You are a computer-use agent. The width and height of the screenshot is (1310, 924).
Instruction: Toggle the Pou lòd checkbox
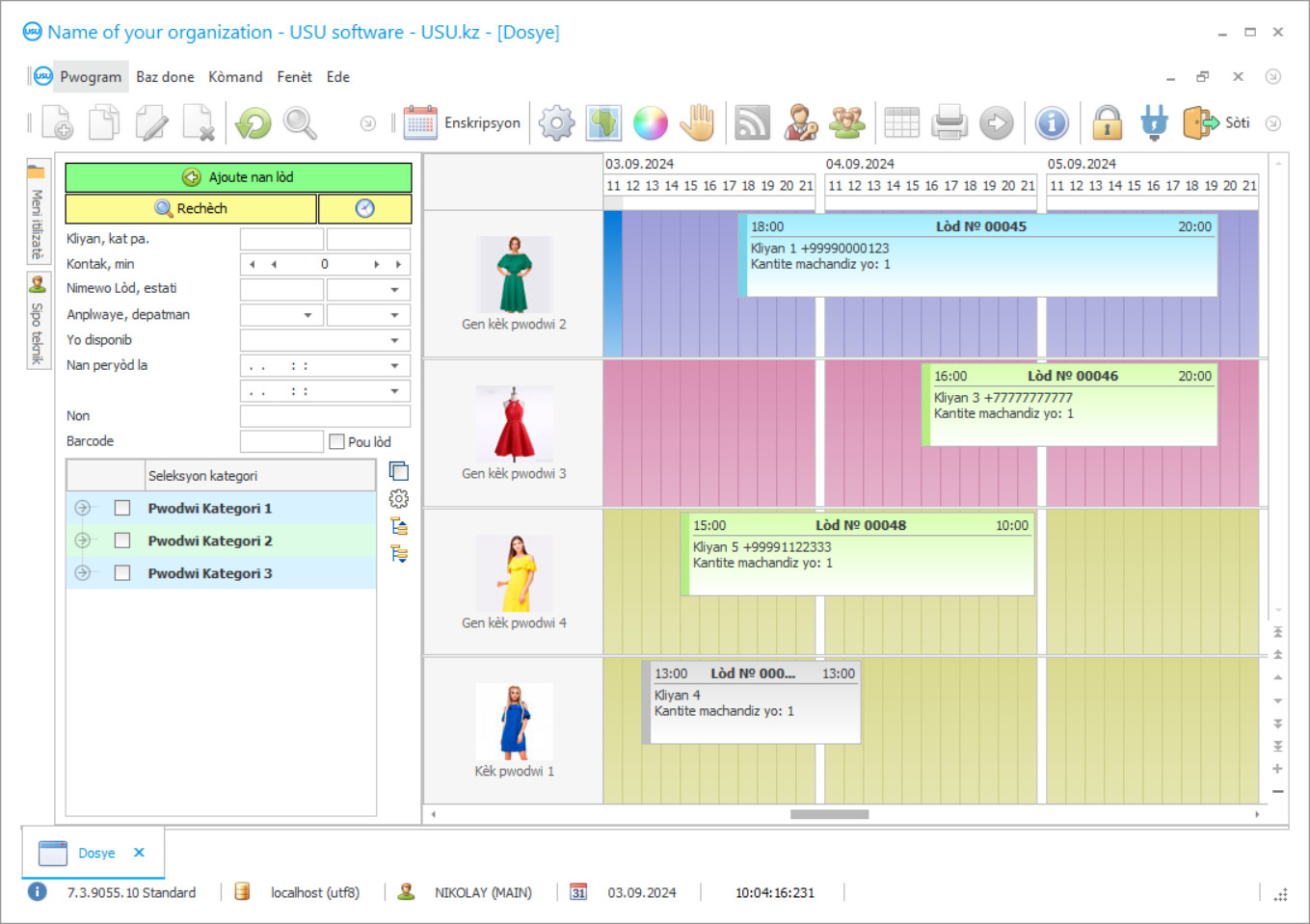[336, 441]
